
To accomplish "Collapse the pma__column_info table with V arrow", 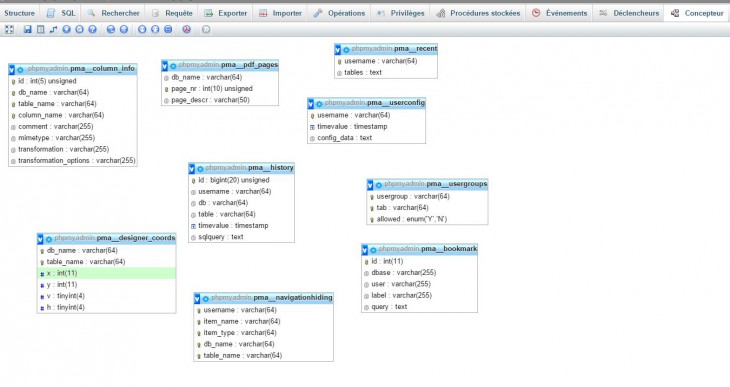I will coord(12,70).
